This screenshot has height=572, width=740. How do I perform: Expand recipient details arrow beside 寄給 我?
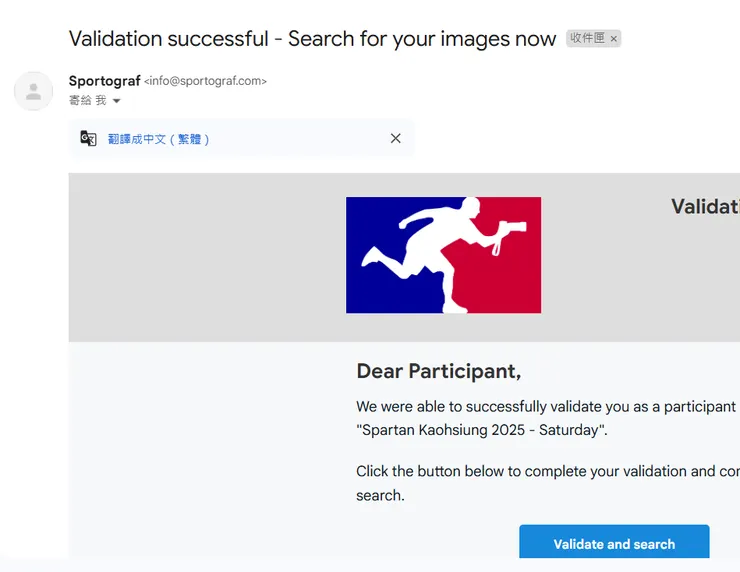tap(116, 101)
